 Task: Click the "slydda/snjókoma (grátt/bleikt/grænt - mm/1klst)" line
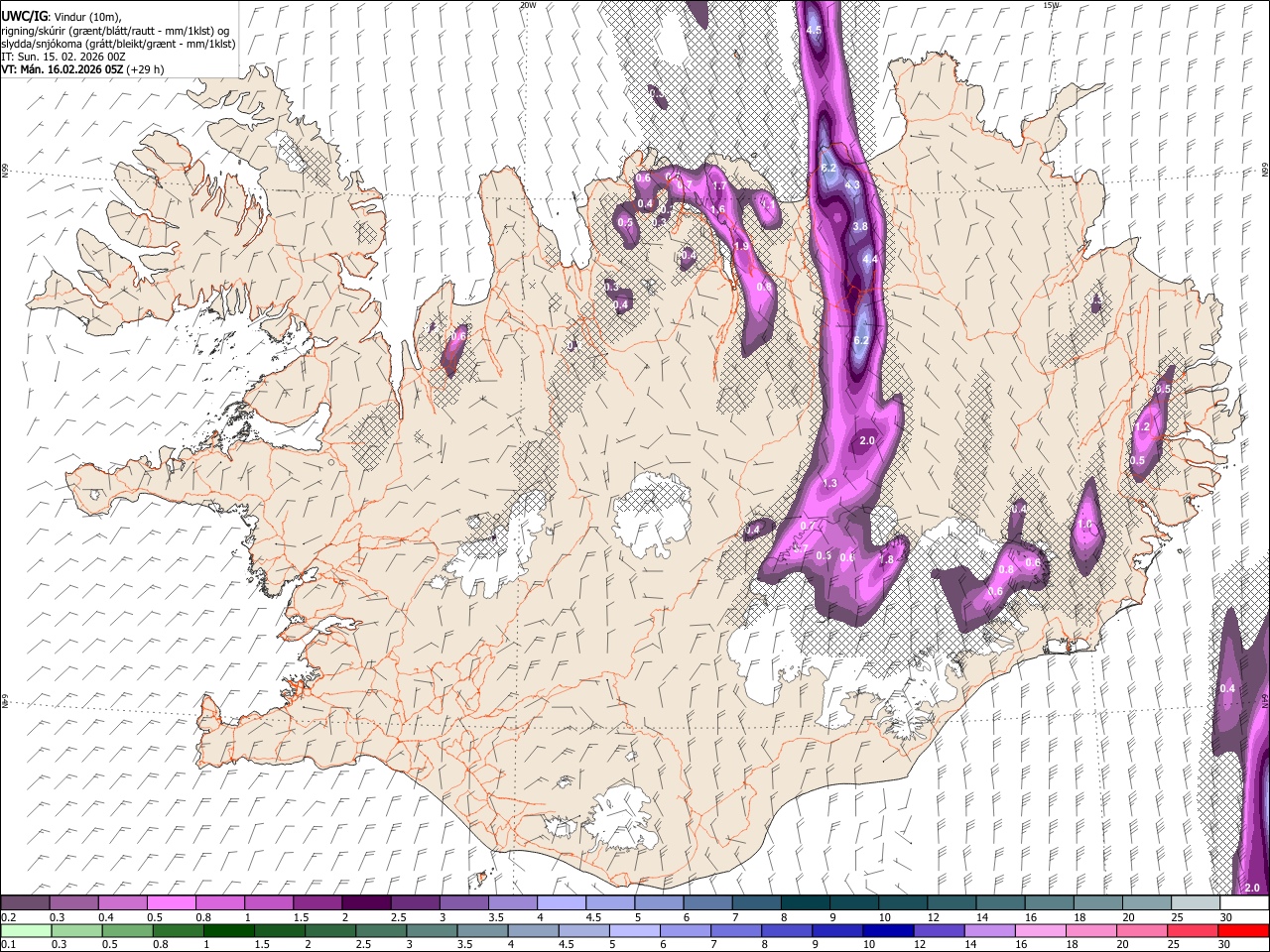coord(118,43)
